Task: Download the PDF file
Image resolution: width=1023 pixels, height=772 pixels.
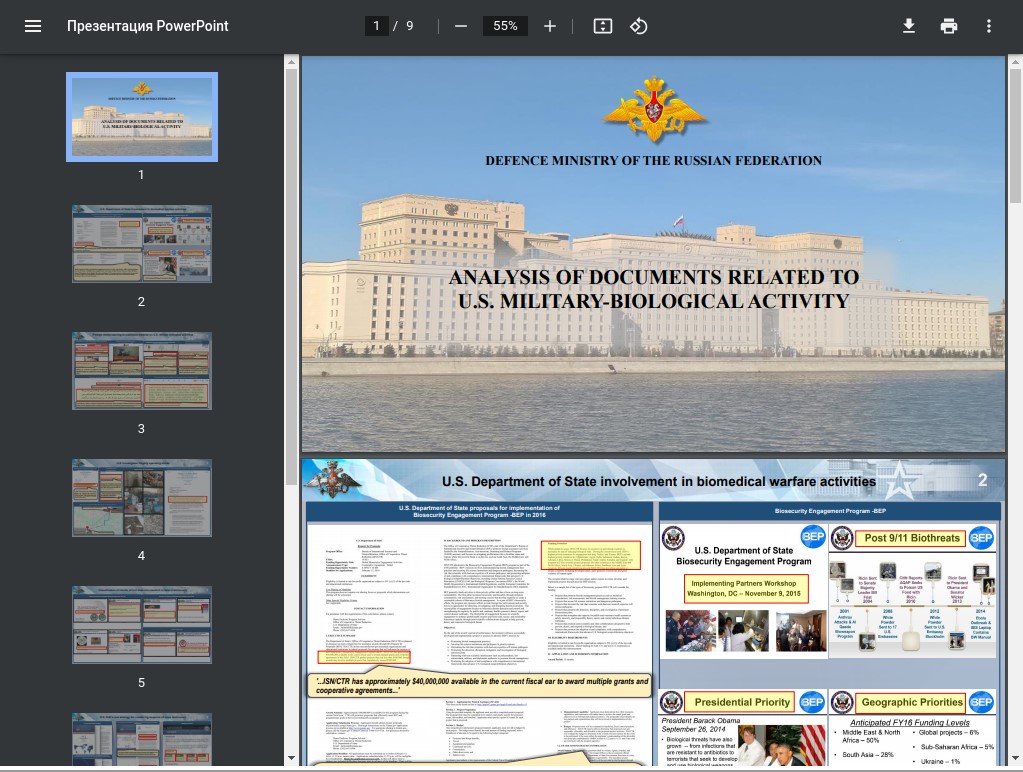Action: pos(909,26)
